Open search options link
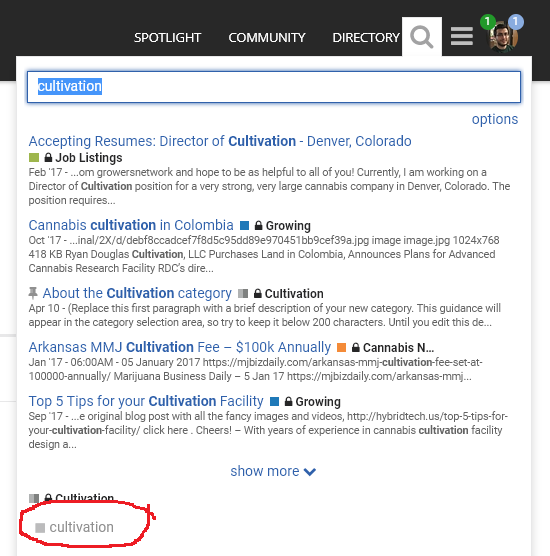Image resolution: width=550 pixels, height=556 pixels. click(495, 119)
